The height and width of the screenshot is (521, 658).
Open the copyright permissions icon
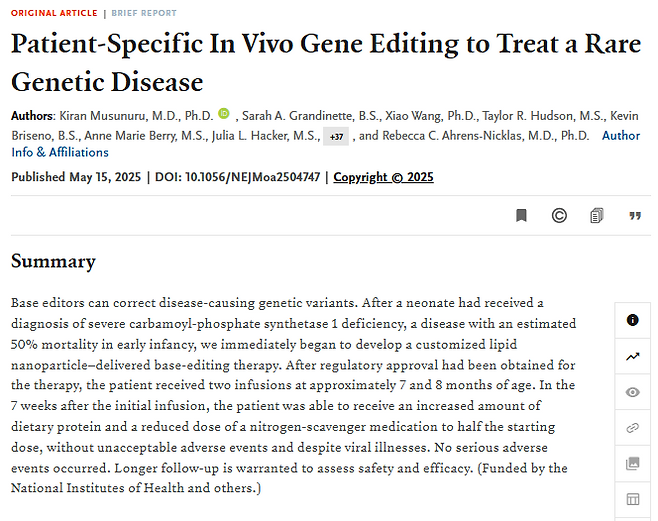tap(559, 216)
